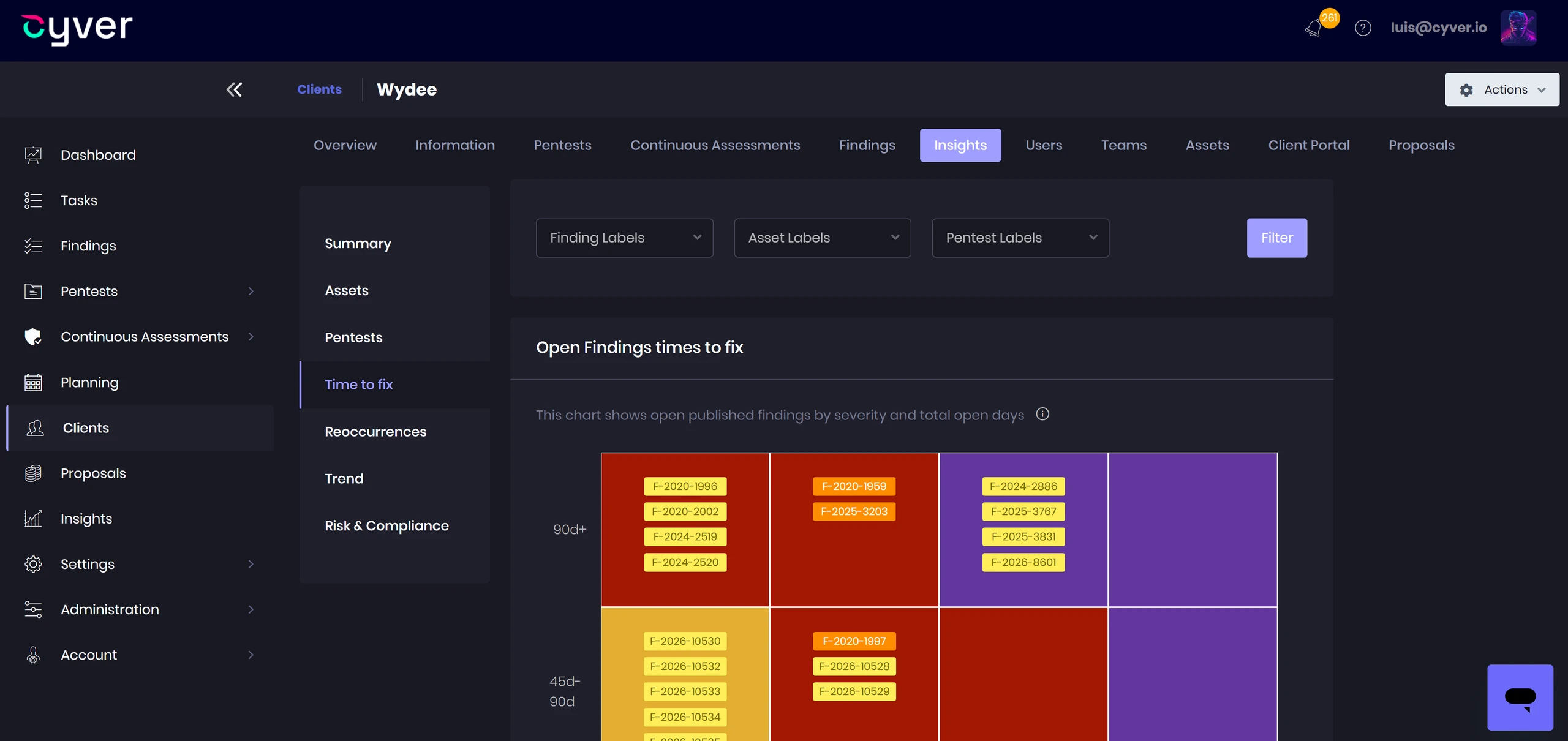The height and width of the screenshot is (741, 1568).
Task: Click the Proposals coins icon
Action: pos(33,473)
